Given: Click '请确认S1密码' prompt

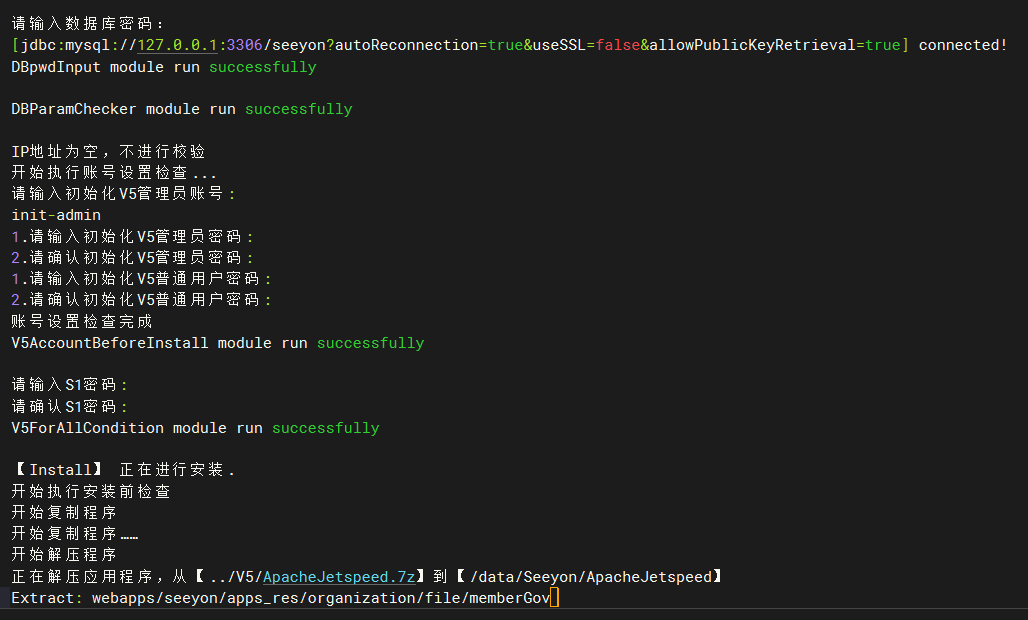Looking at the screenshot, I should (69, 406).
